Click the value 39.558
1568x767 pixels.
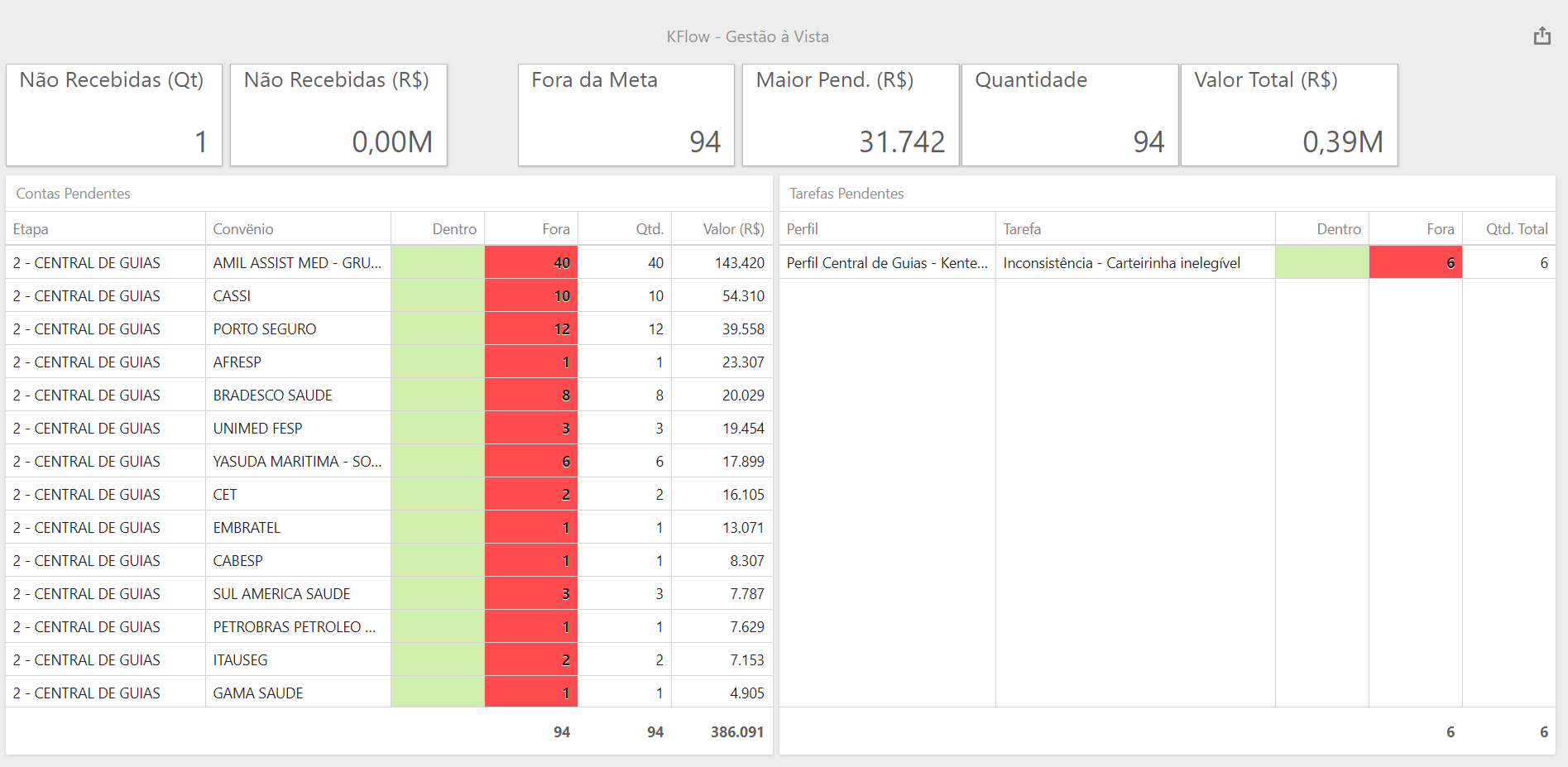tap(743, 329)
